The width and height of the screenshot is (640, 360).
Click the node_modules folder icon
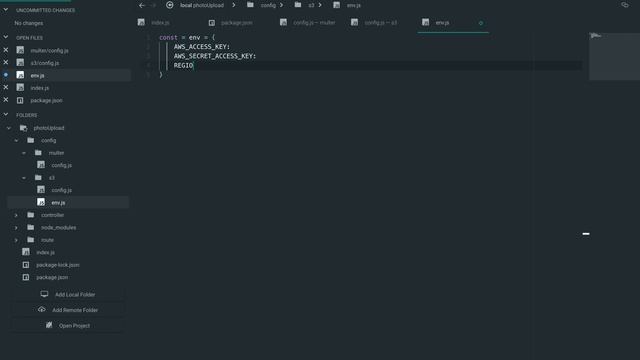coord(31,227)
